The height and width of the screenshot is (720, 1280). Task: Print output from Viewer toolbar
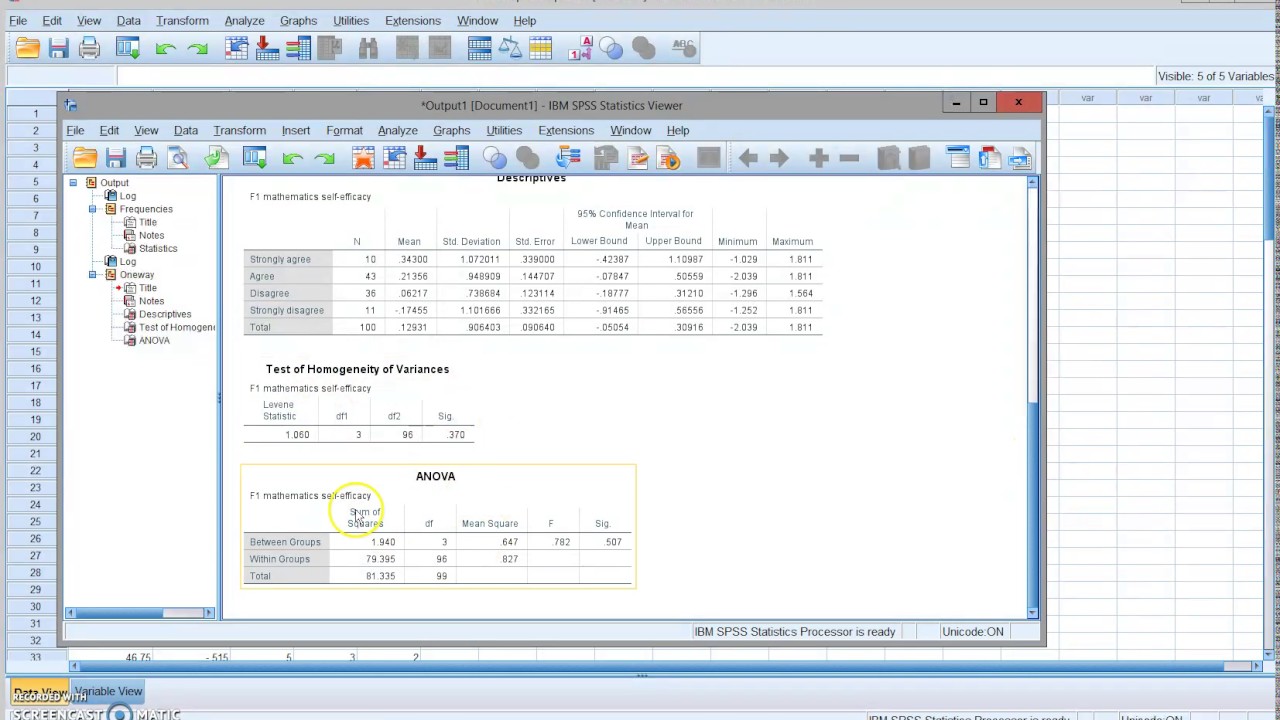point(147,158)
